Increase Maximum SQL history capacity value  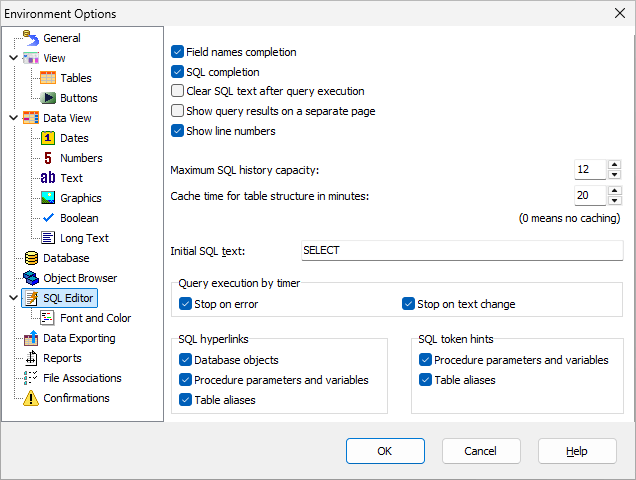click(614, 165)
